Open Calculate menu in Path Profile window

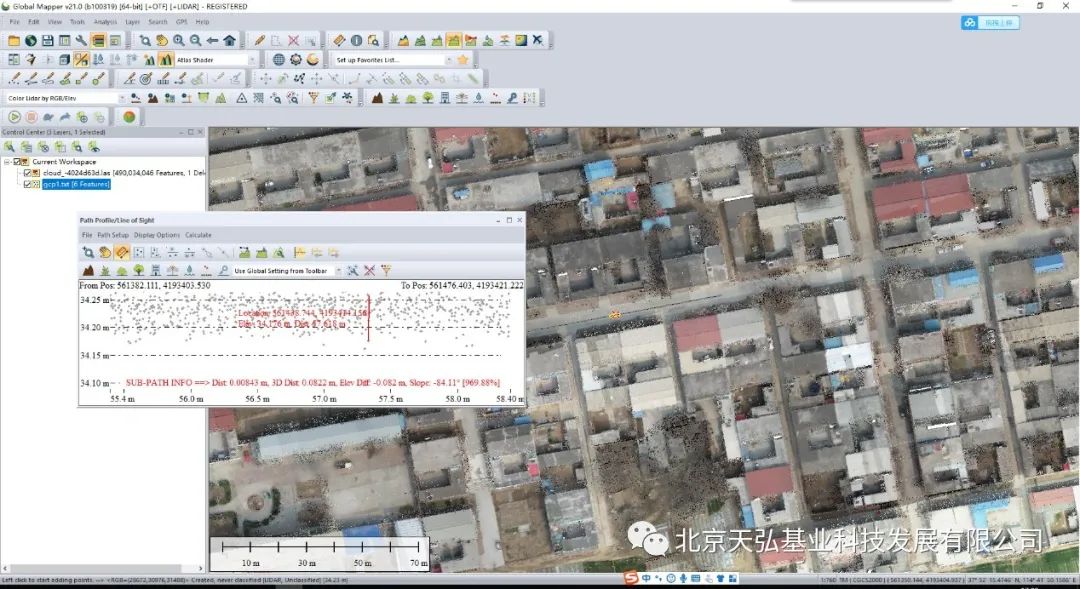(198, 235)
